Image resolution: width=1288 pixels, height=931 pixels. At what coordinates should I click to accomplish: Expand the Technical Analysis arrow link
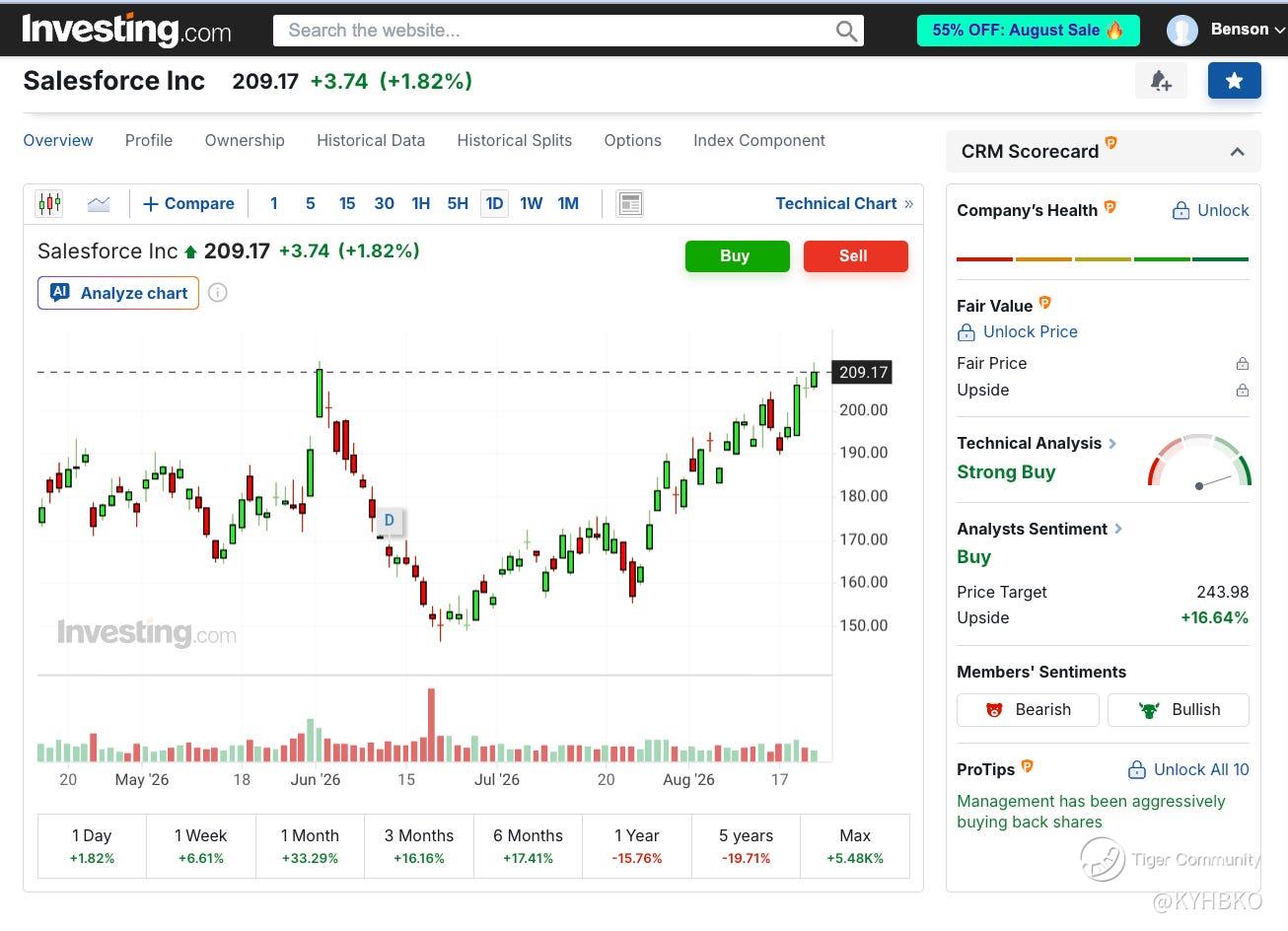click(x=1112, y=444)
